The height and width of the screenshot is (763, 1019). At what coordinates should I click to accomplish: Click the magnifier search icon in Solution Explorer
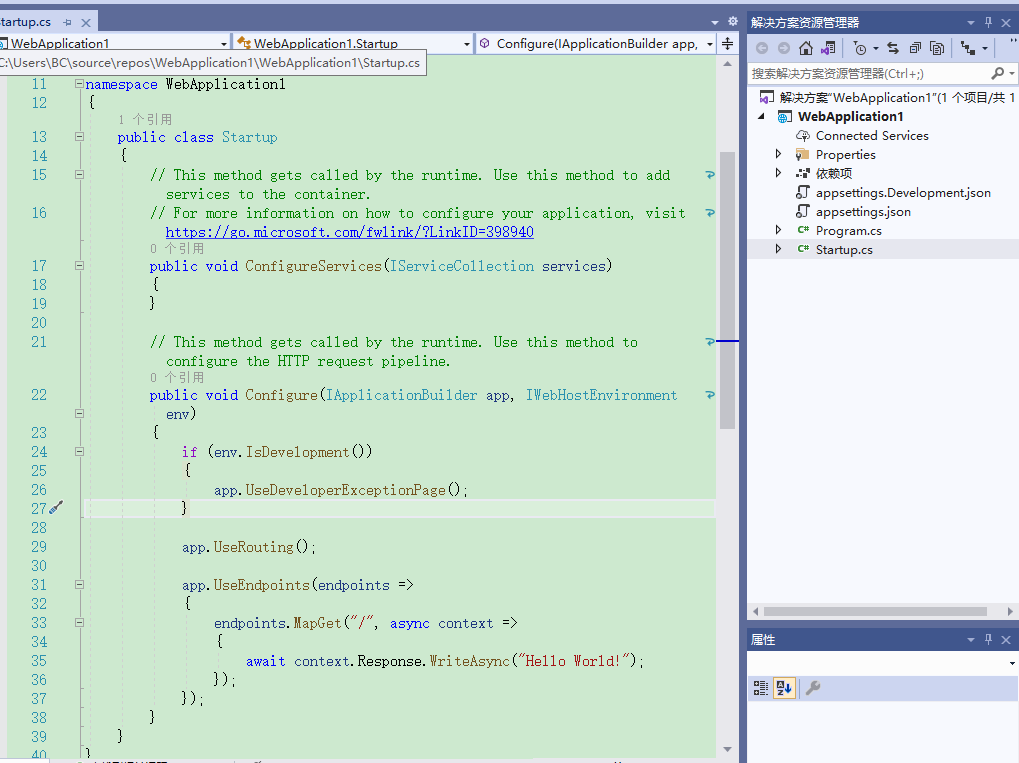tap(998, 73)
